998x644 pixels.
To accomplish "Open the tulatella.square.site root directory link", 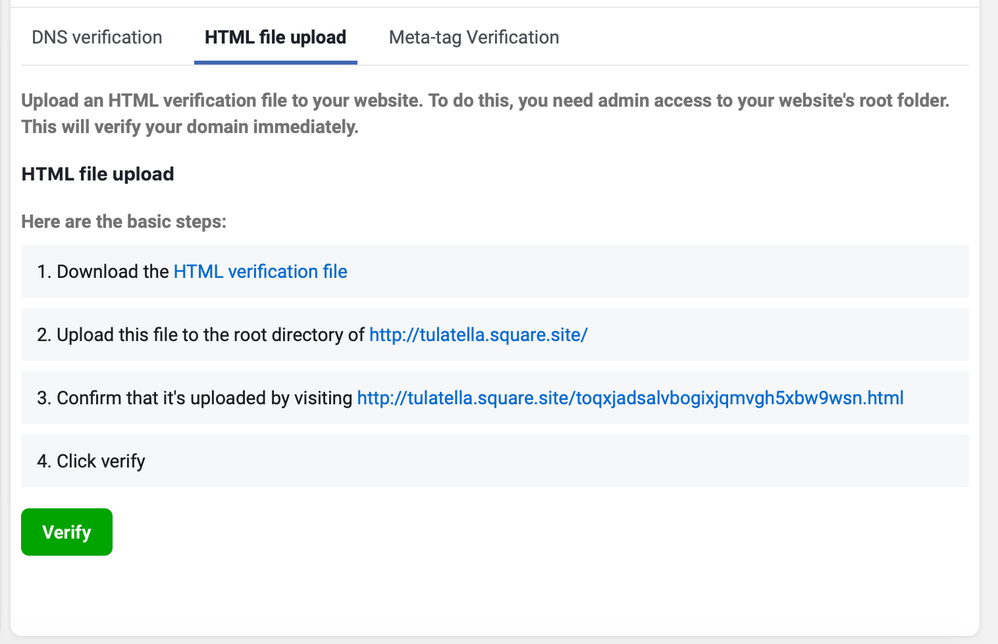I will coord(478,334).
